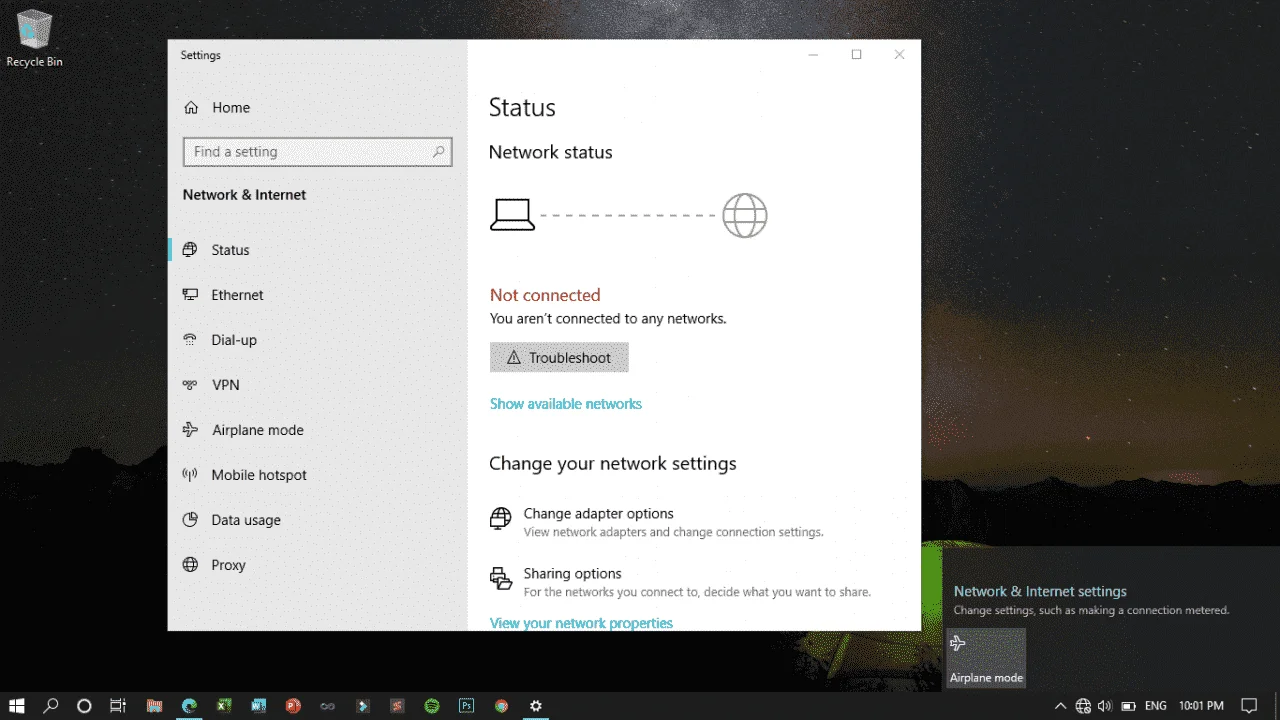View the Data usage page
1280x720 pixels.
tap(245, 520)
